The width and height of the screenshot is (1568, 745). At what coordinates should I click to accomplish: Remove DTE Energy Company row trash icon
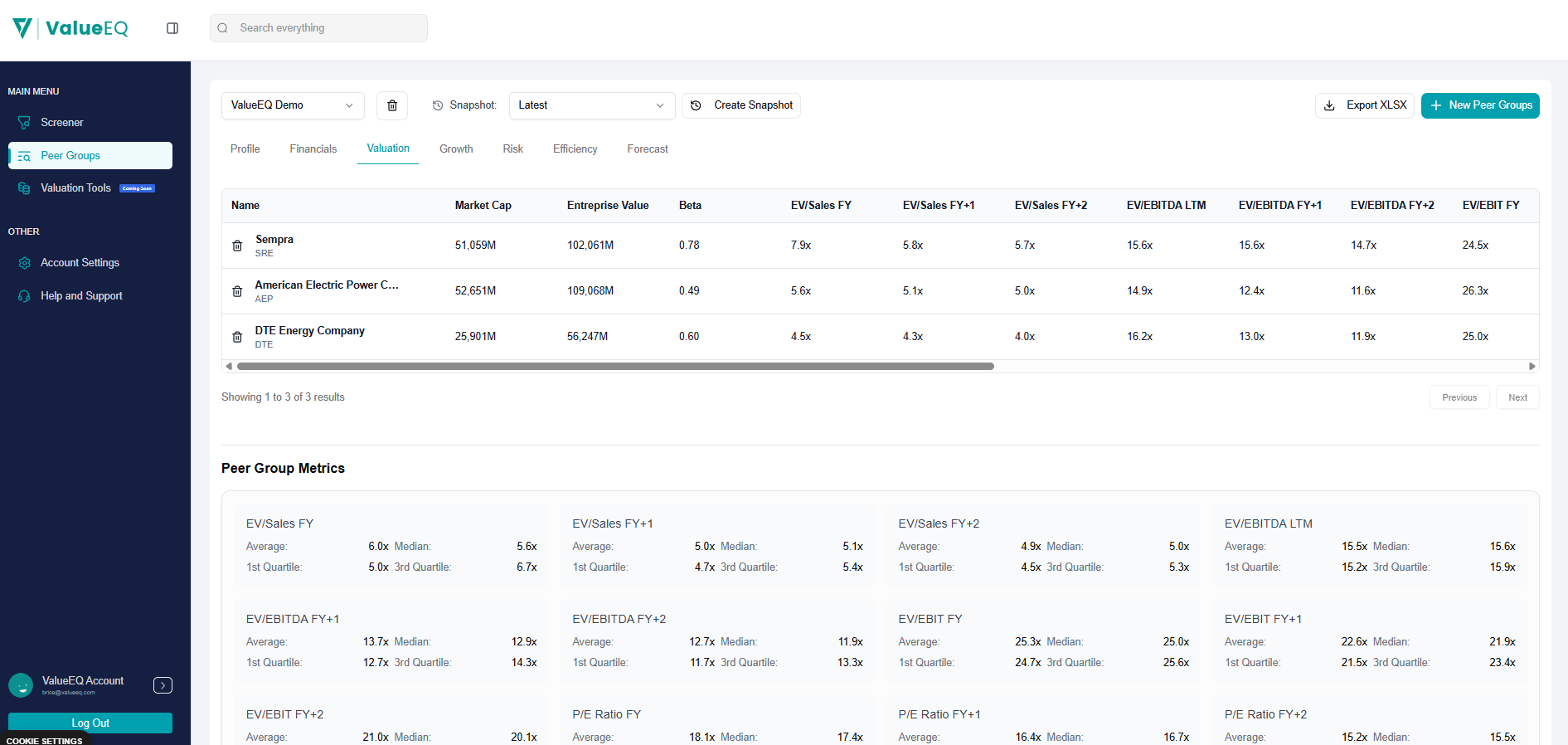click(237, 337)
